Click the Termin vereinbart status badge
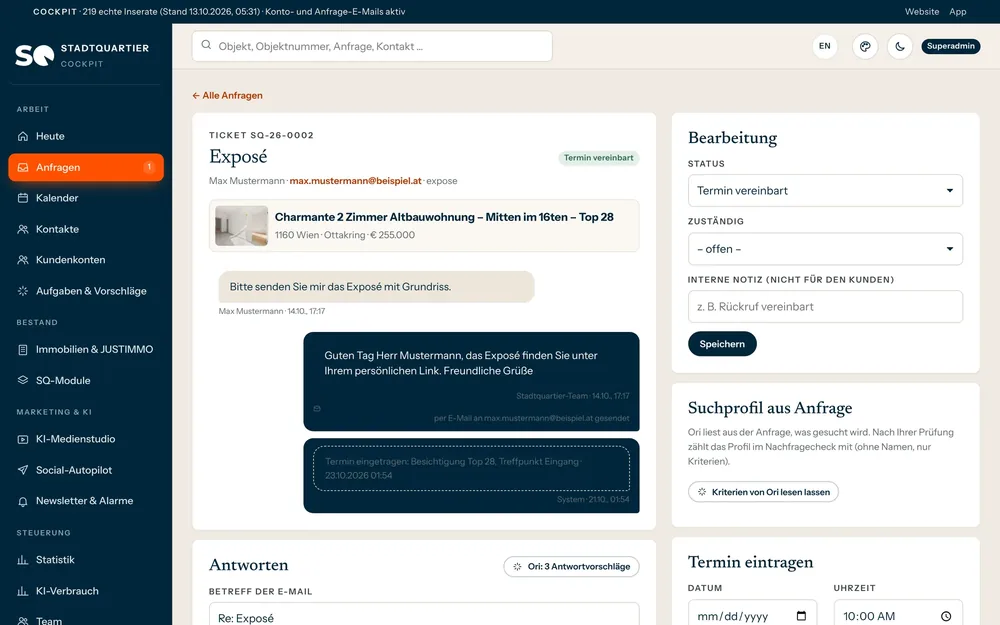Viewport: 1000px width, 625px height. (x=598, y=158)
